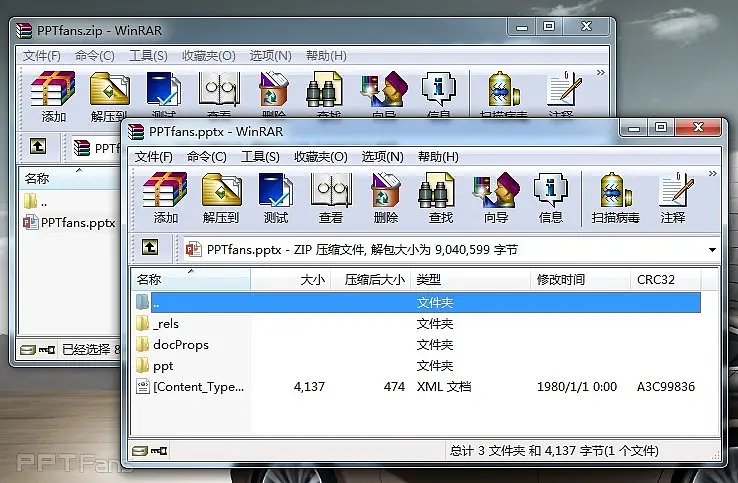Click the 查看 (View) icon in front window
Image resolution: width=738 pixels, height=483 pixels.
tap(330, 196)
